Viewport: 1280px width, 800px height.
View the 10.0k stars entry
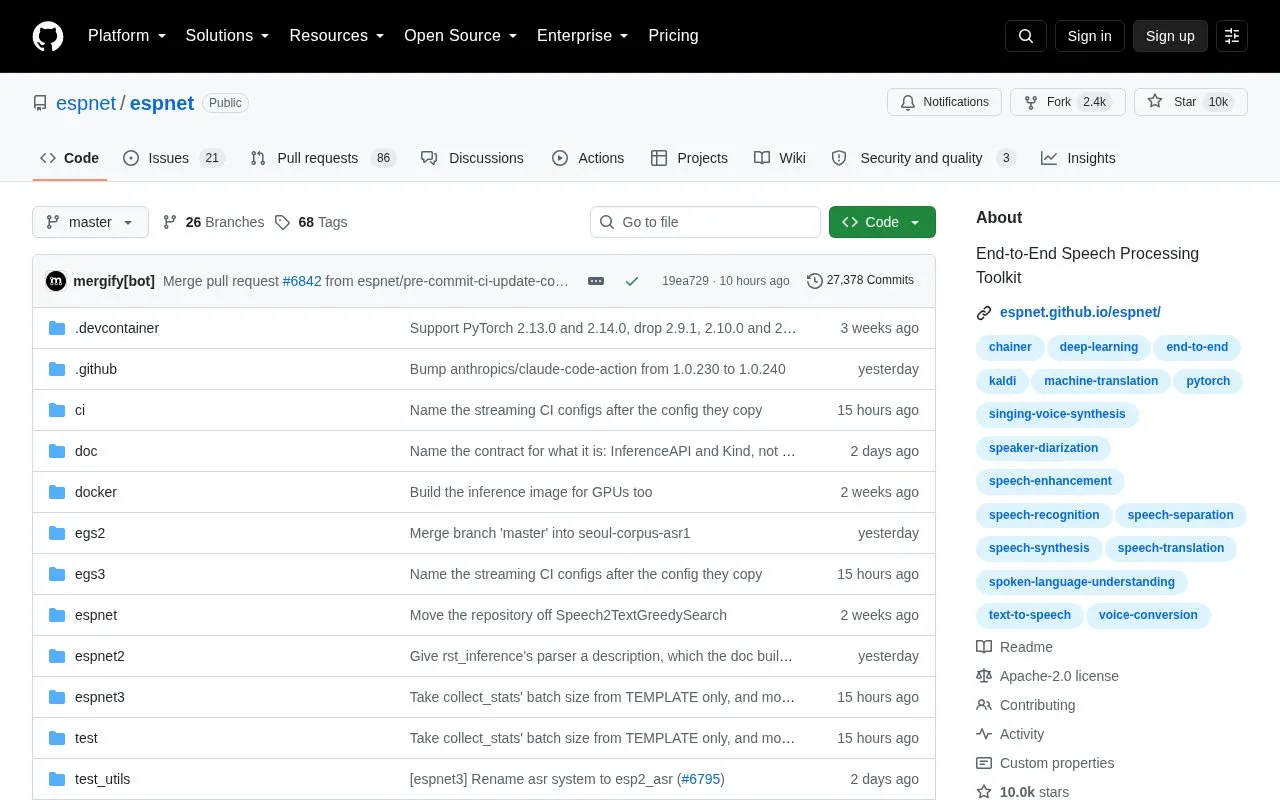point(1022,792)
